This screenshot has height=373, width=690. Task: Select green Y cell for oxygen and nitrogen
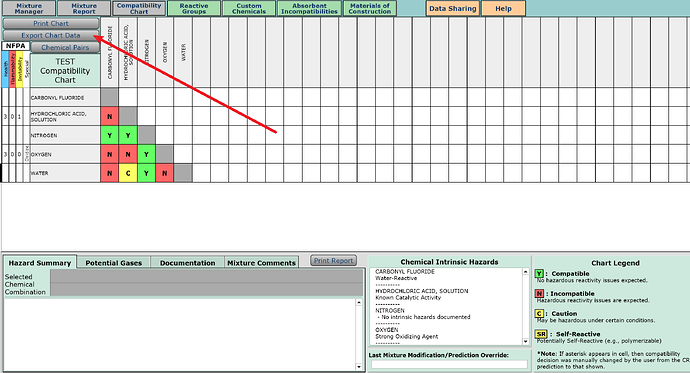coord(146,154)
